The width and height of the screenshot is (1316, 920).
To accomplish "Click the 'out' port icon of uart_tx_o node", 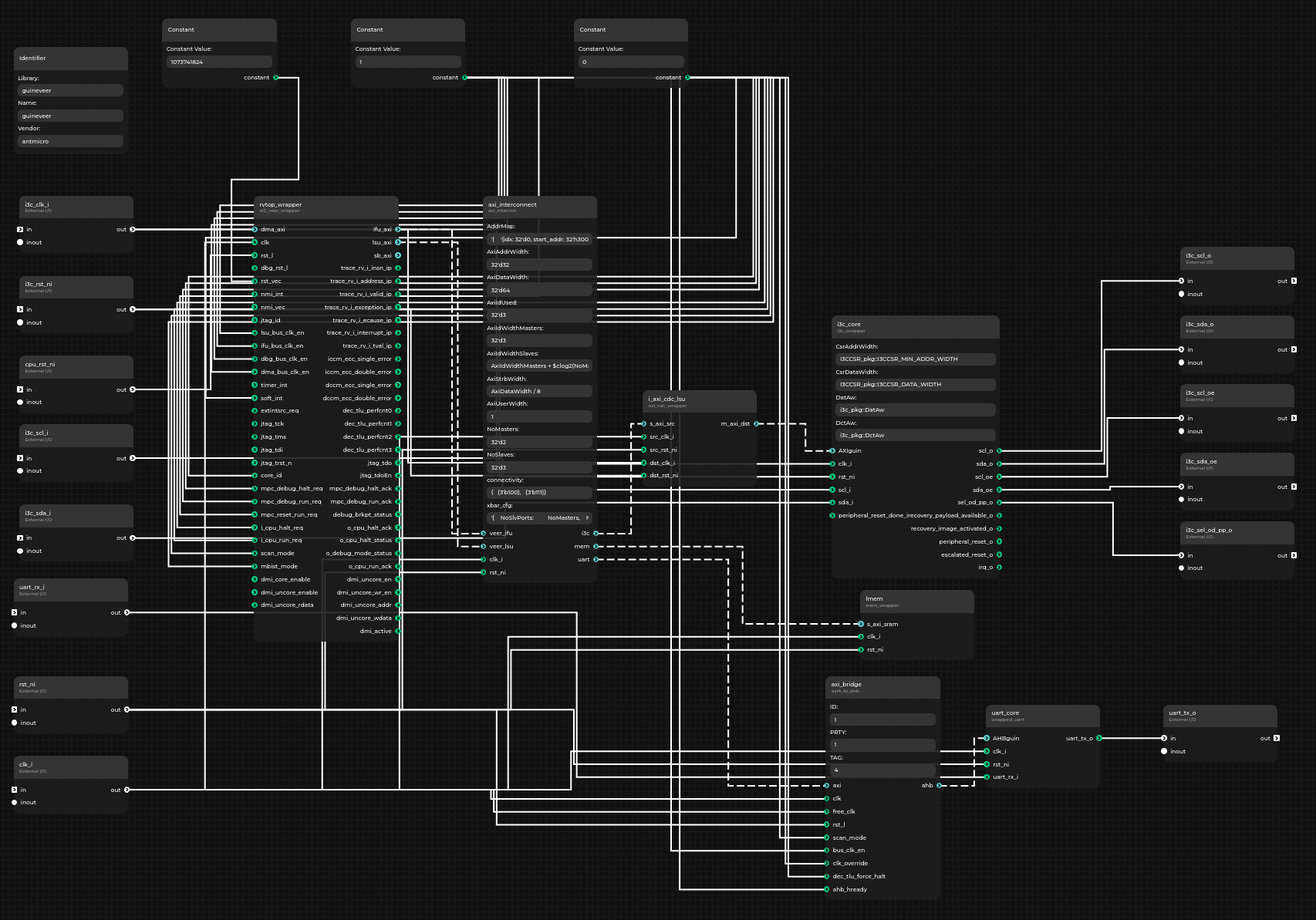I will pyautogui.click(x=1277, y=738).
